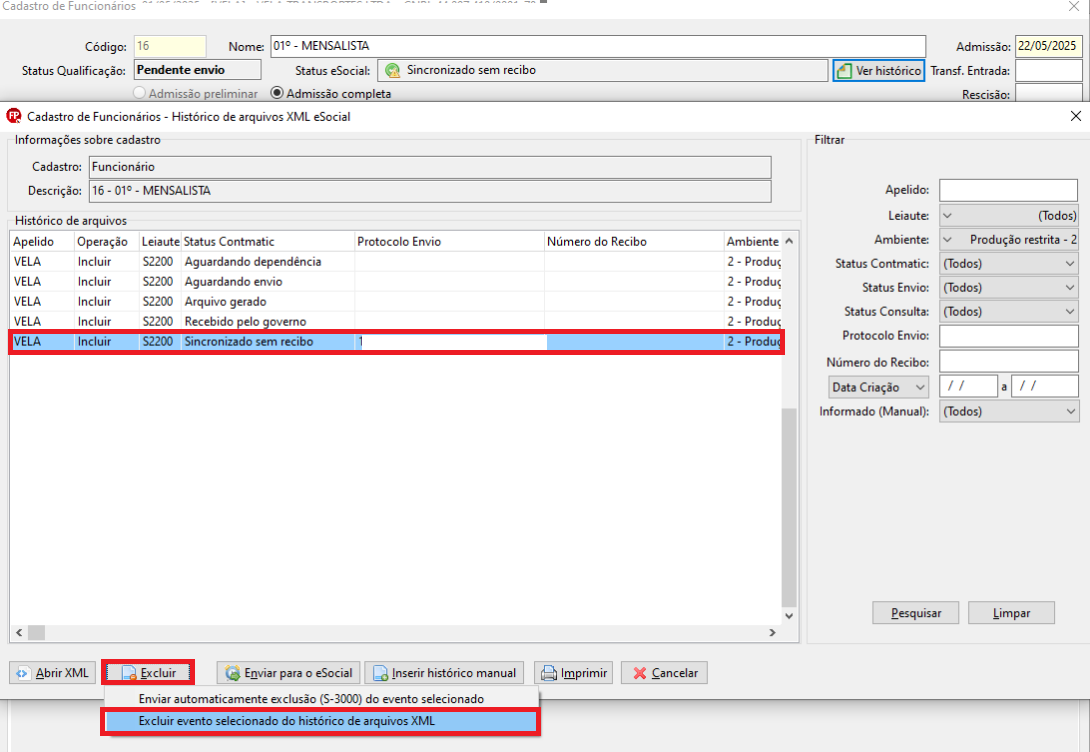
Task: Click the Código field showing 16
Action: click(170, 46)
